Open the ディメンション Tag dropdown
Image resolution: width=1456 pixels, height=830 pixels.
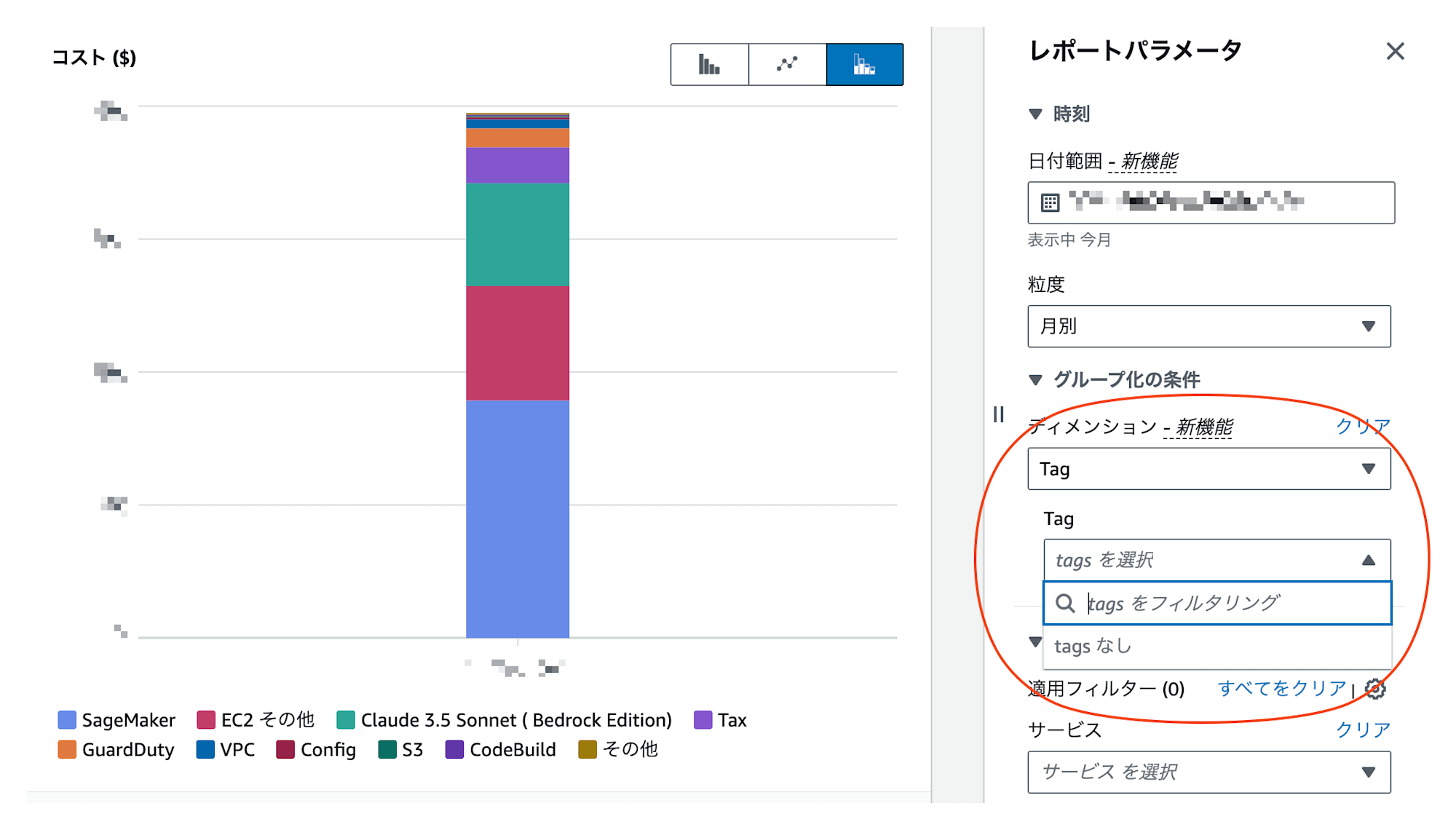[1209, 469]
